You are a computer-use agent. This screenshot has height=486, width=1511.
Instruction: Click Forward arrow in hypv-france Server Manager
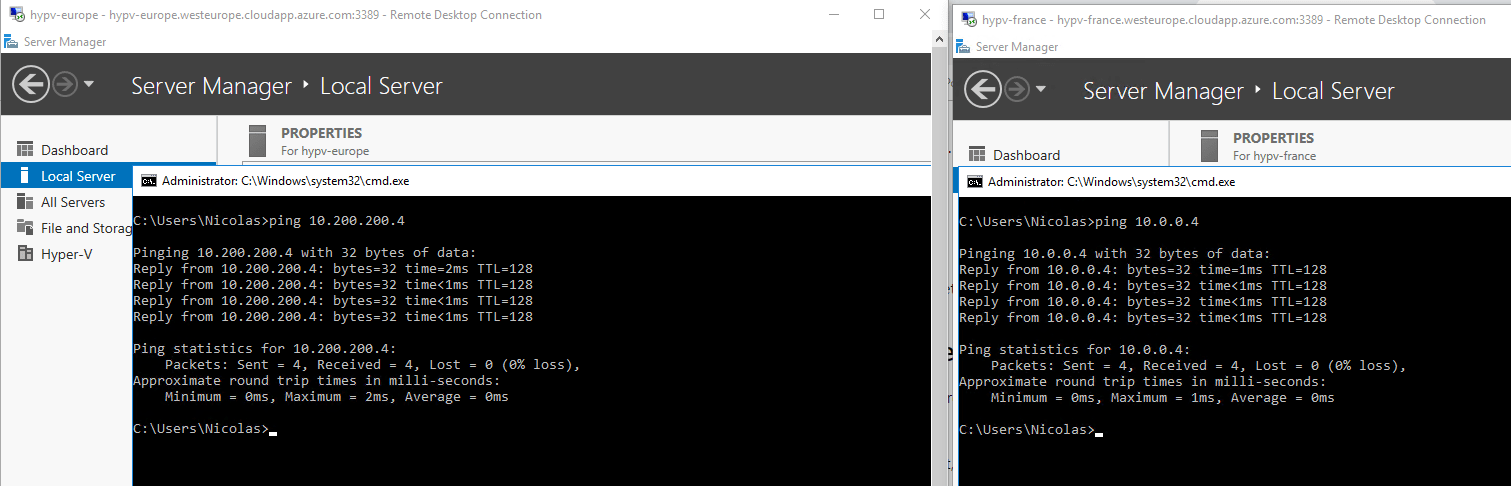[x=1017, y=90]
